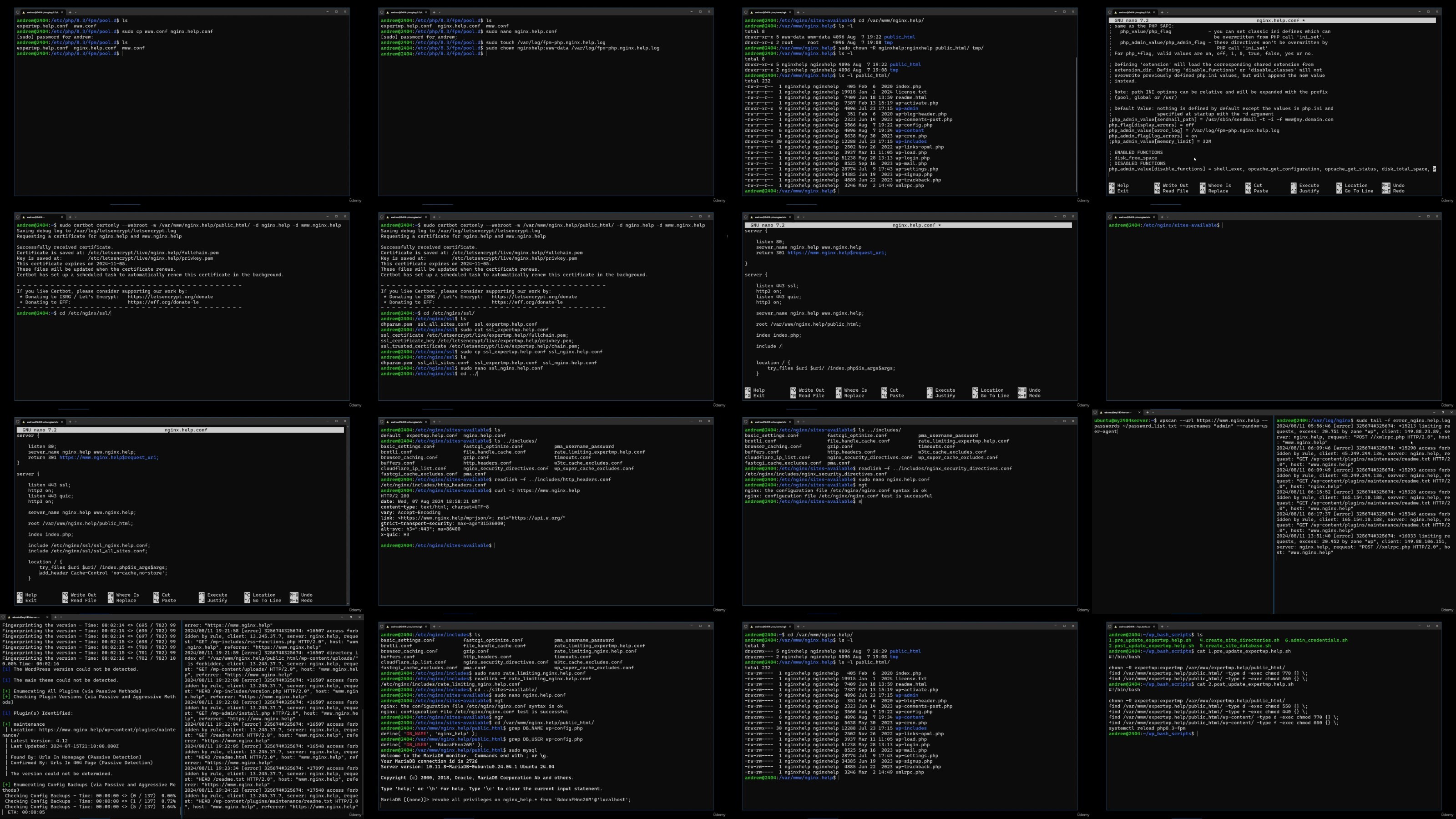
Task: Expand tab dropdown in php_admin_value nano window
Action: 1168,12
